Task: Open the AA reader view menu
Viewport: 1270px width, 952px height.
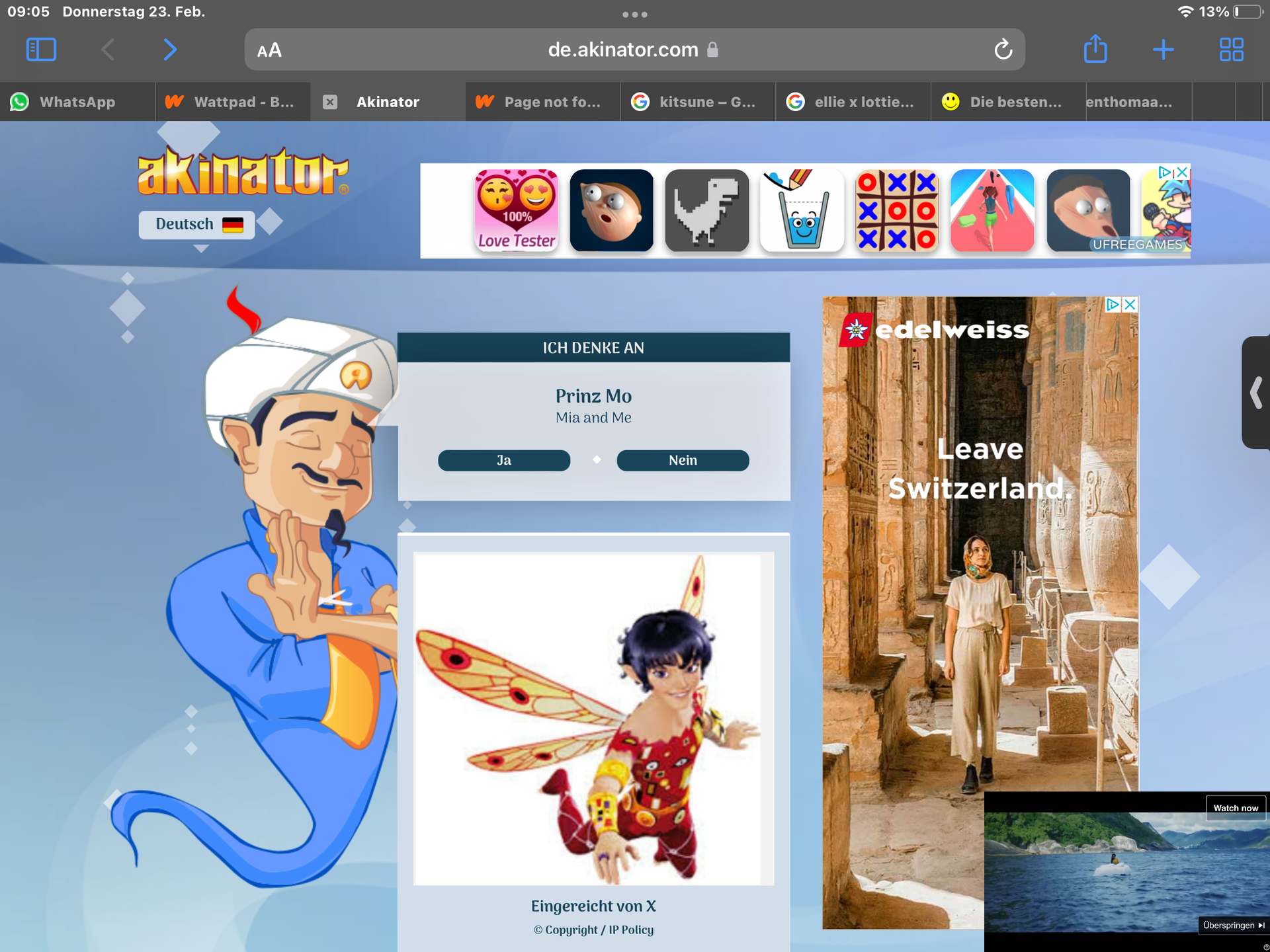Action: click(x=269, y=50)
